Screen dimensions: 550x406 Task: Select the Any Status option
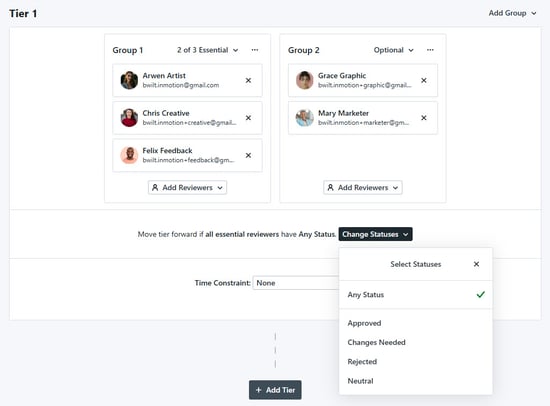(416, 295)
